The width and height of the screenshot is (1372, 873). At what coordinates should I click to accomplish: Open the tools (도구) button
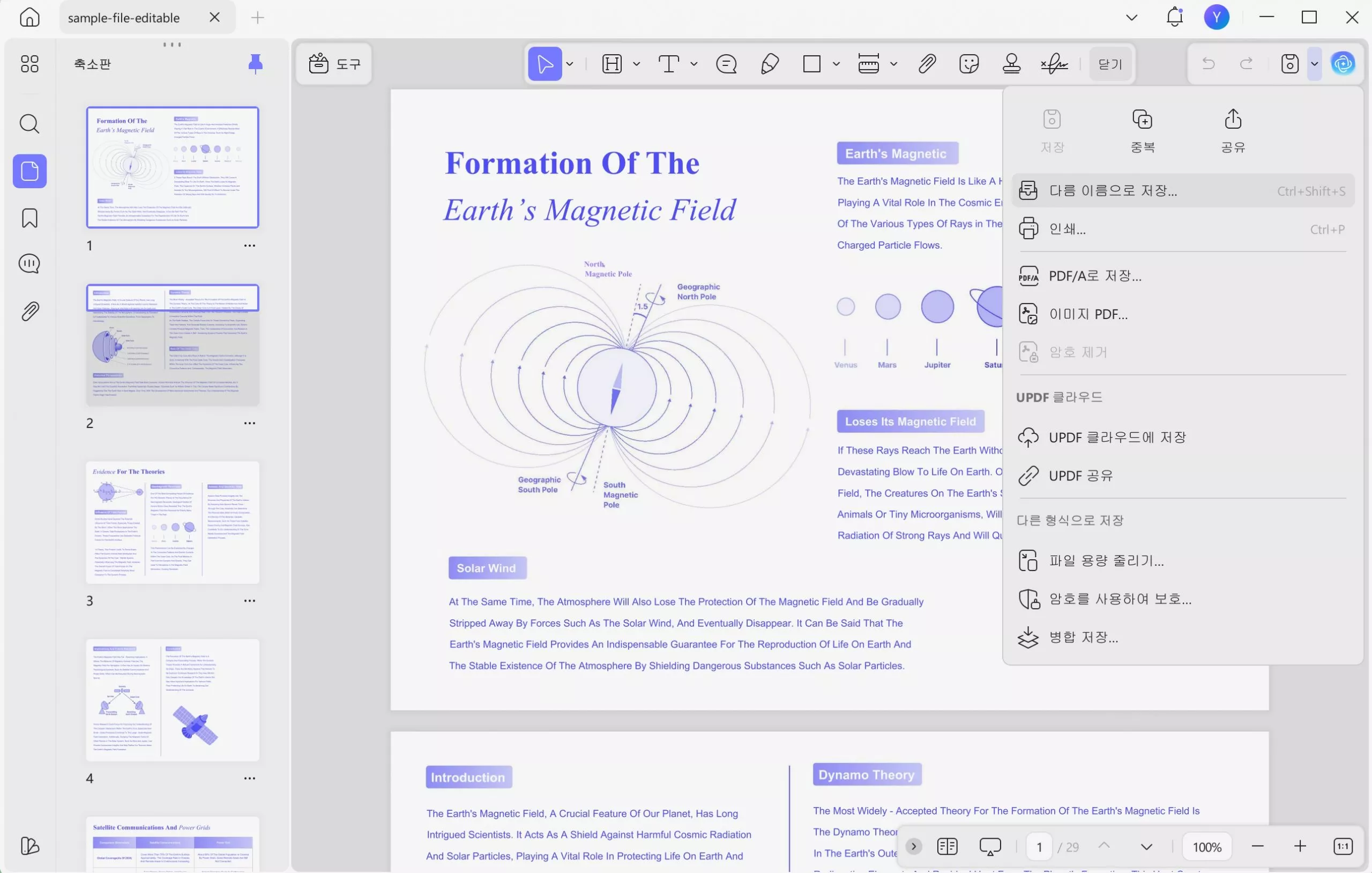click(x=334, y=63)
